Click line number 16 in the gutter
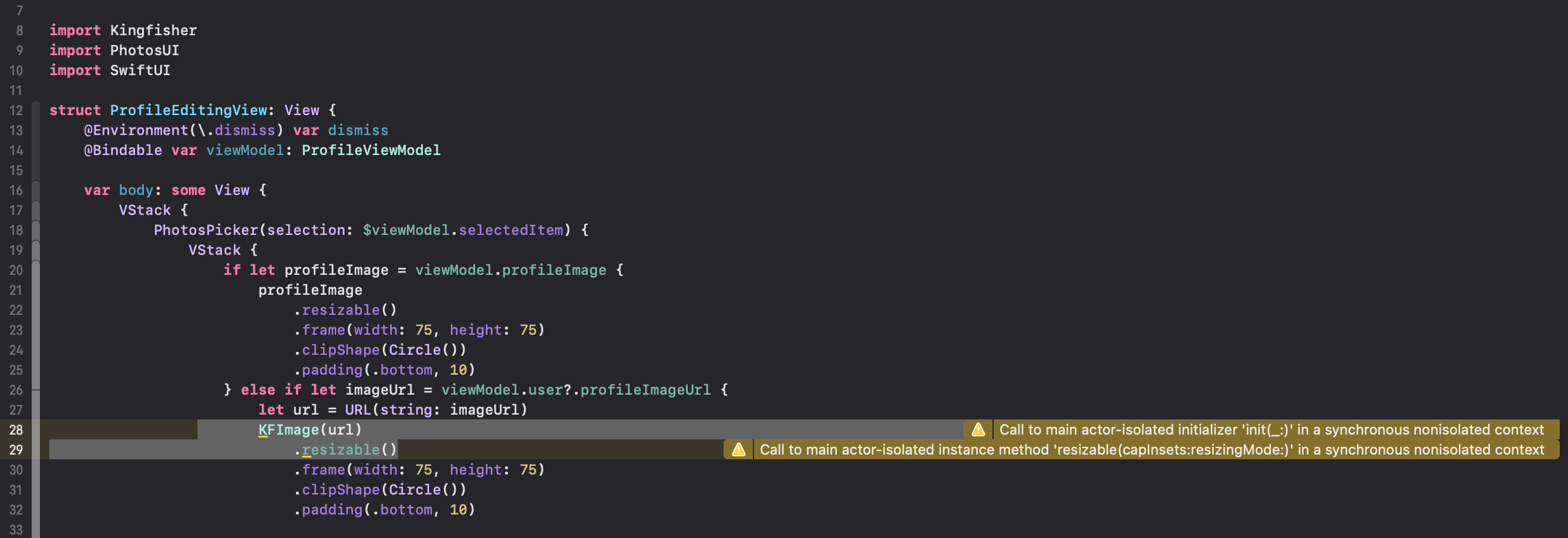The width and height of the screenshot is (1568, 538). [16, 190]
